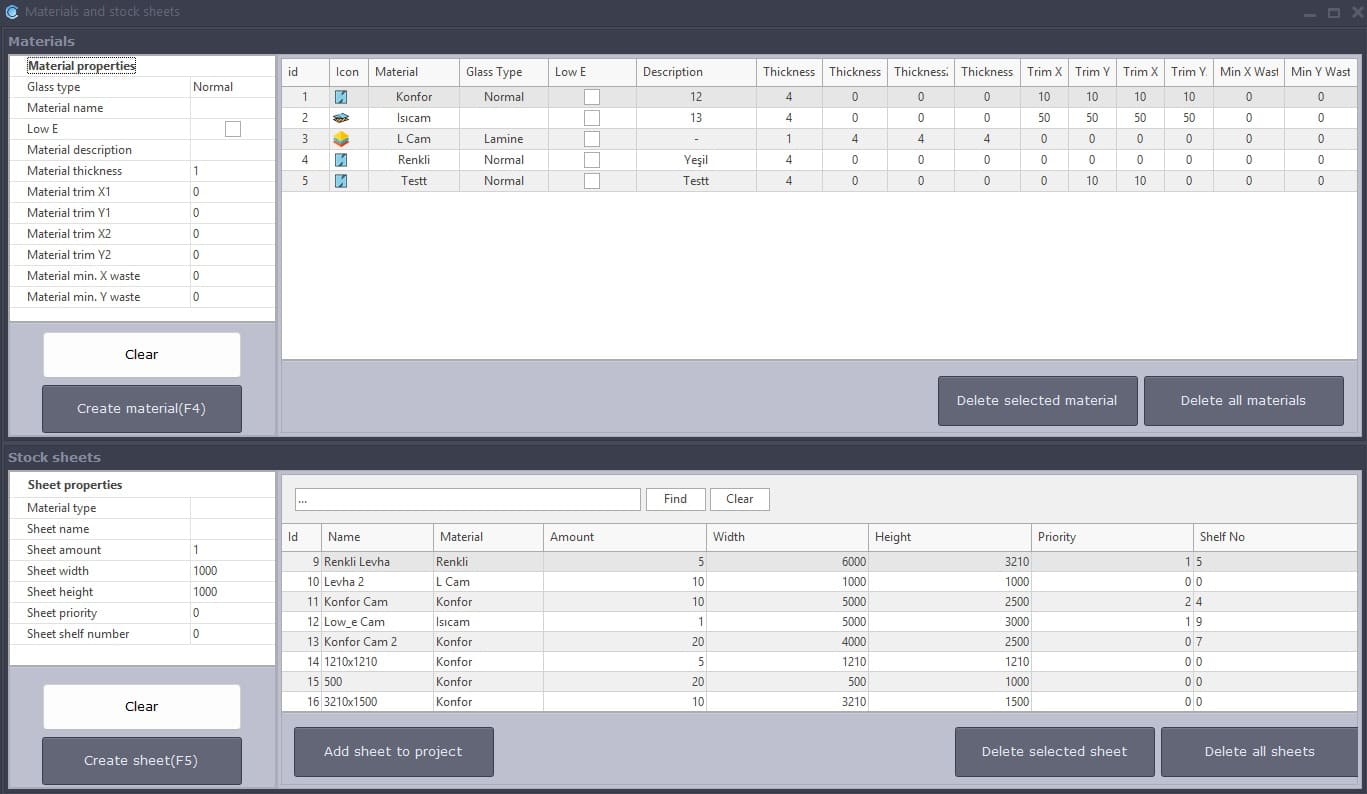Click the Stock sheets section header
The width and height of the screenshot is (1367, 794).
[53, 456]
